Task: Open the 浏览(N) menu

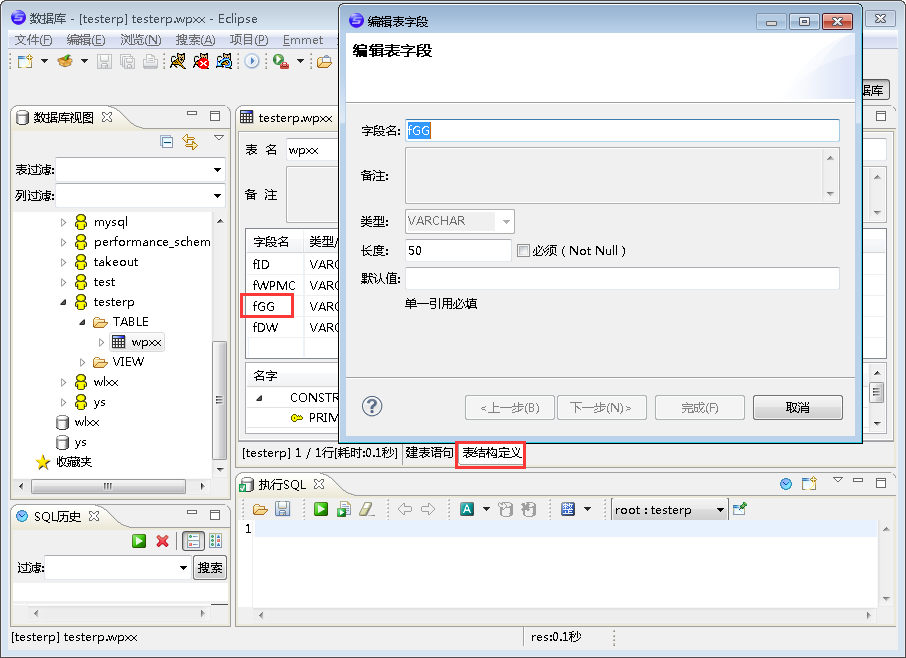Action: [x=140, y=40]
